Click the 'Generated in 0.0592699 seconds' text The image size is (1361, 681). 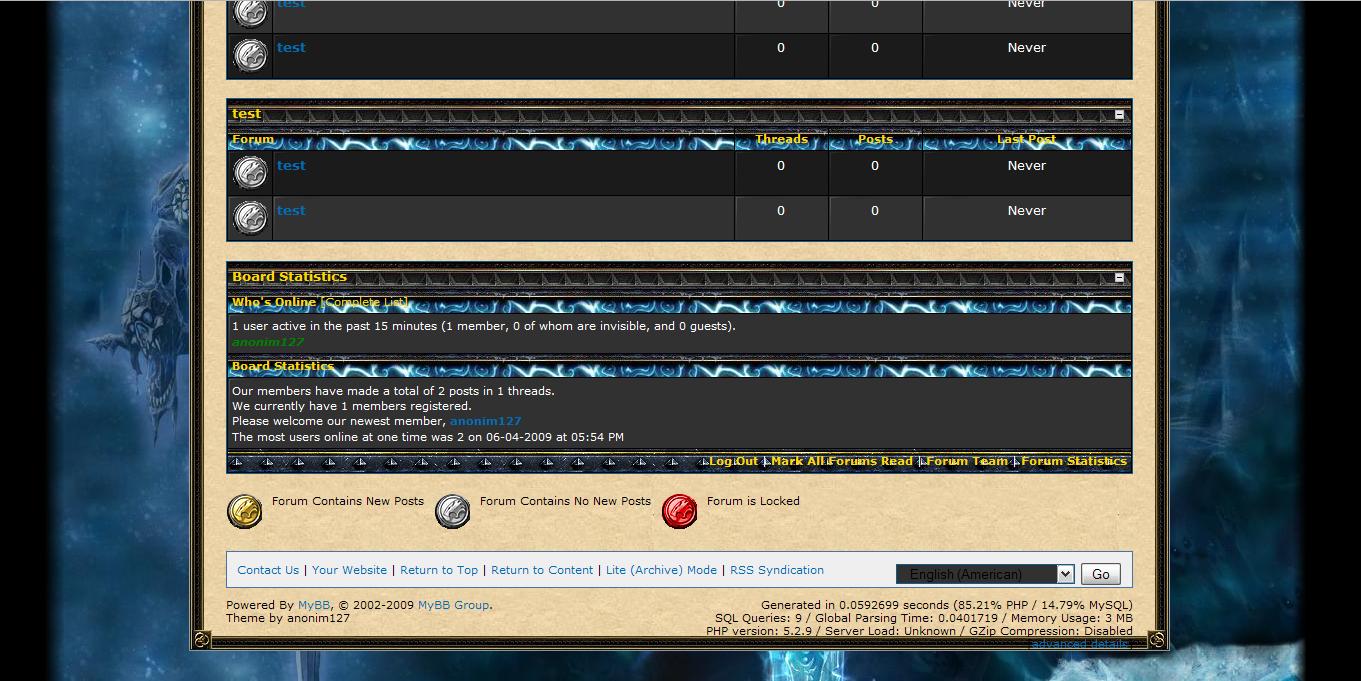(947, 605)
